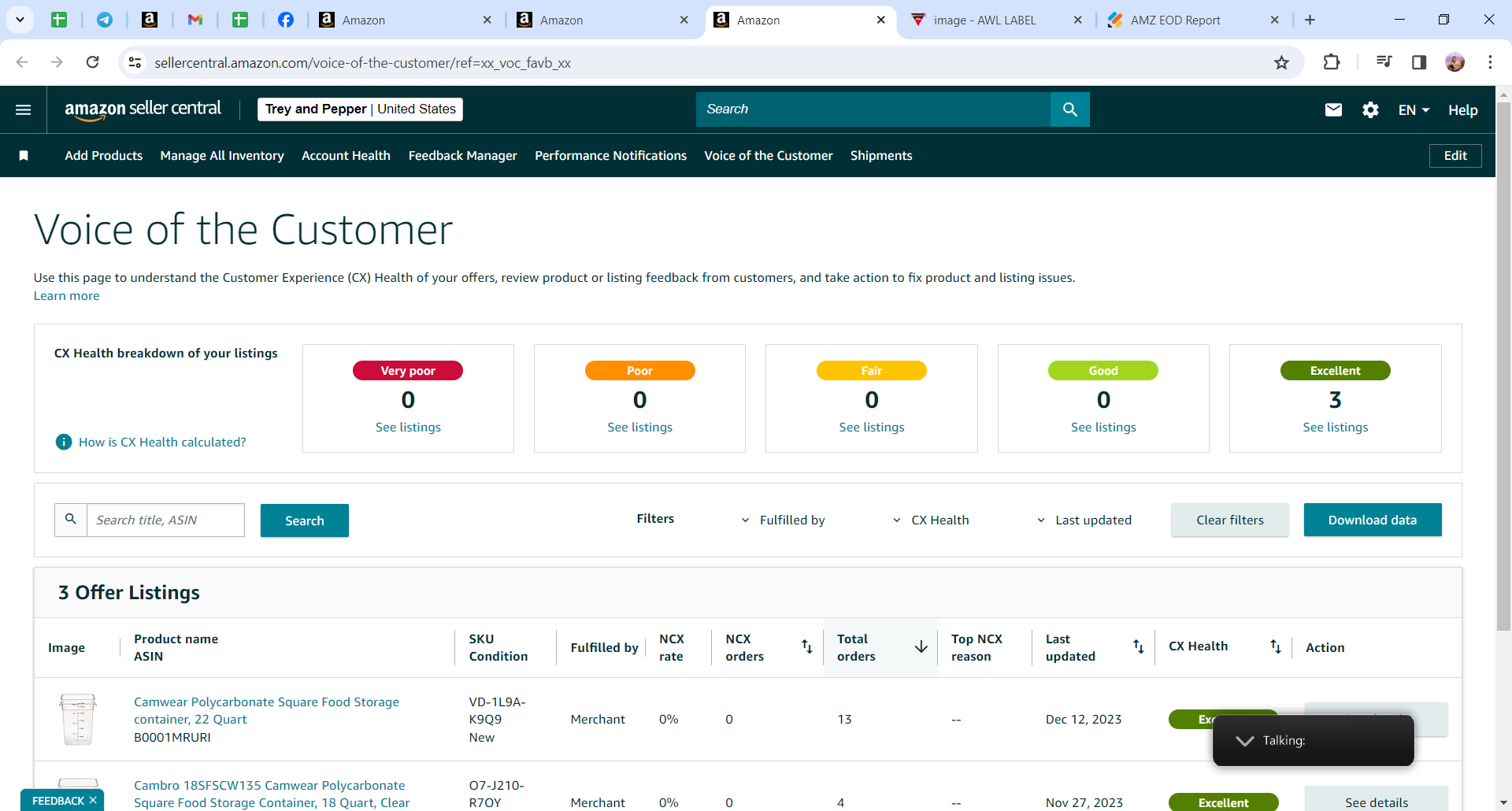1512x811 pixels.
Task: Click Clear filters button
Action: [x=1229, y=520]
